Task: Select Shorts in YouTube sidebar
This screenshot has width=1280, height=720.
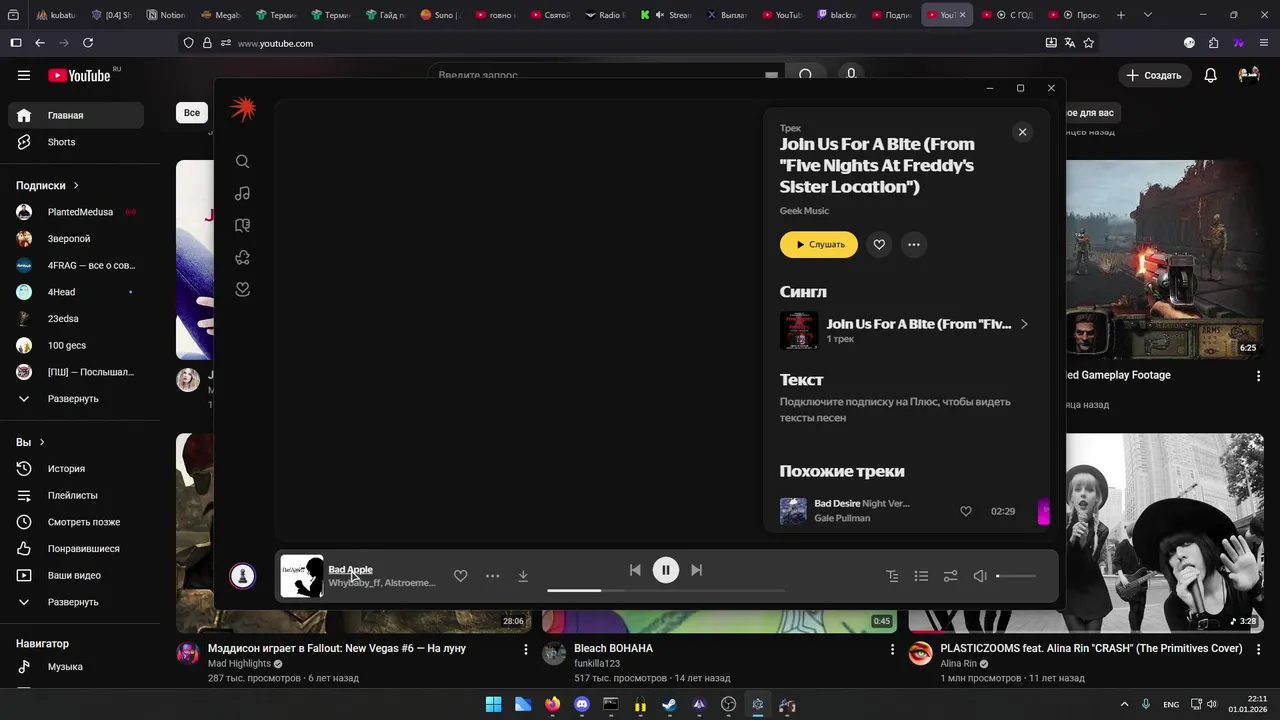Action: (76, 142)
